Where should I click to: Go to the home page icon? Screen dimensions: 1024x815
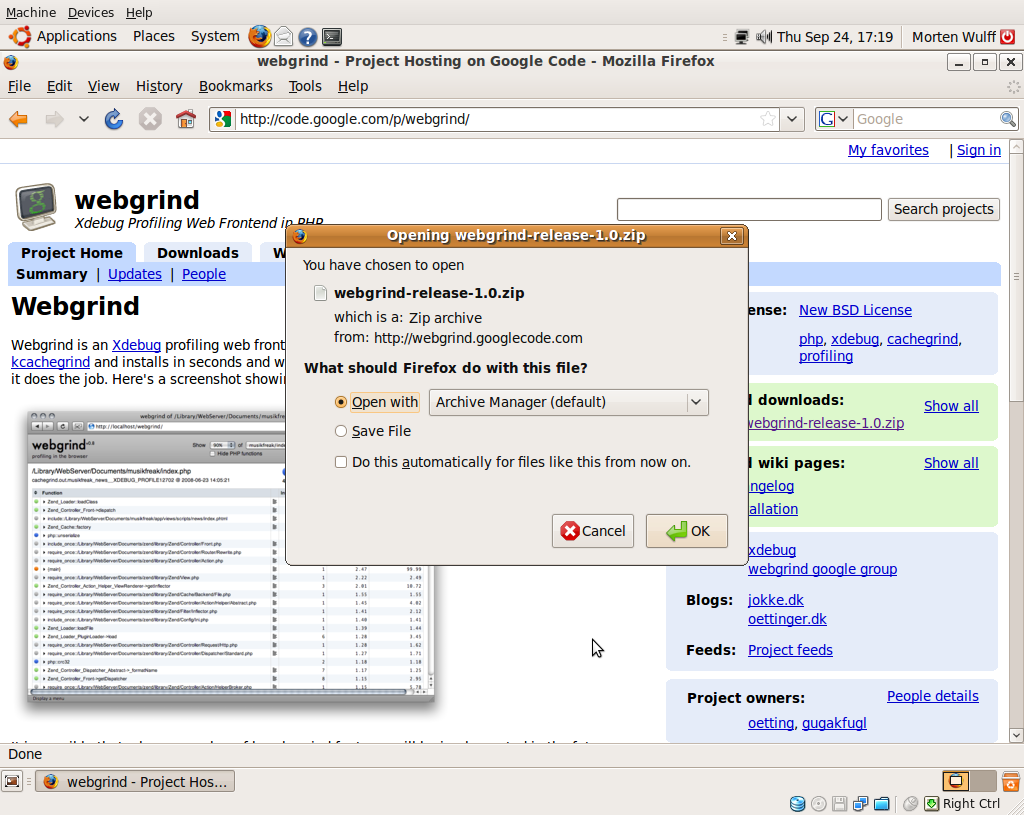click(x=185, y=120)
